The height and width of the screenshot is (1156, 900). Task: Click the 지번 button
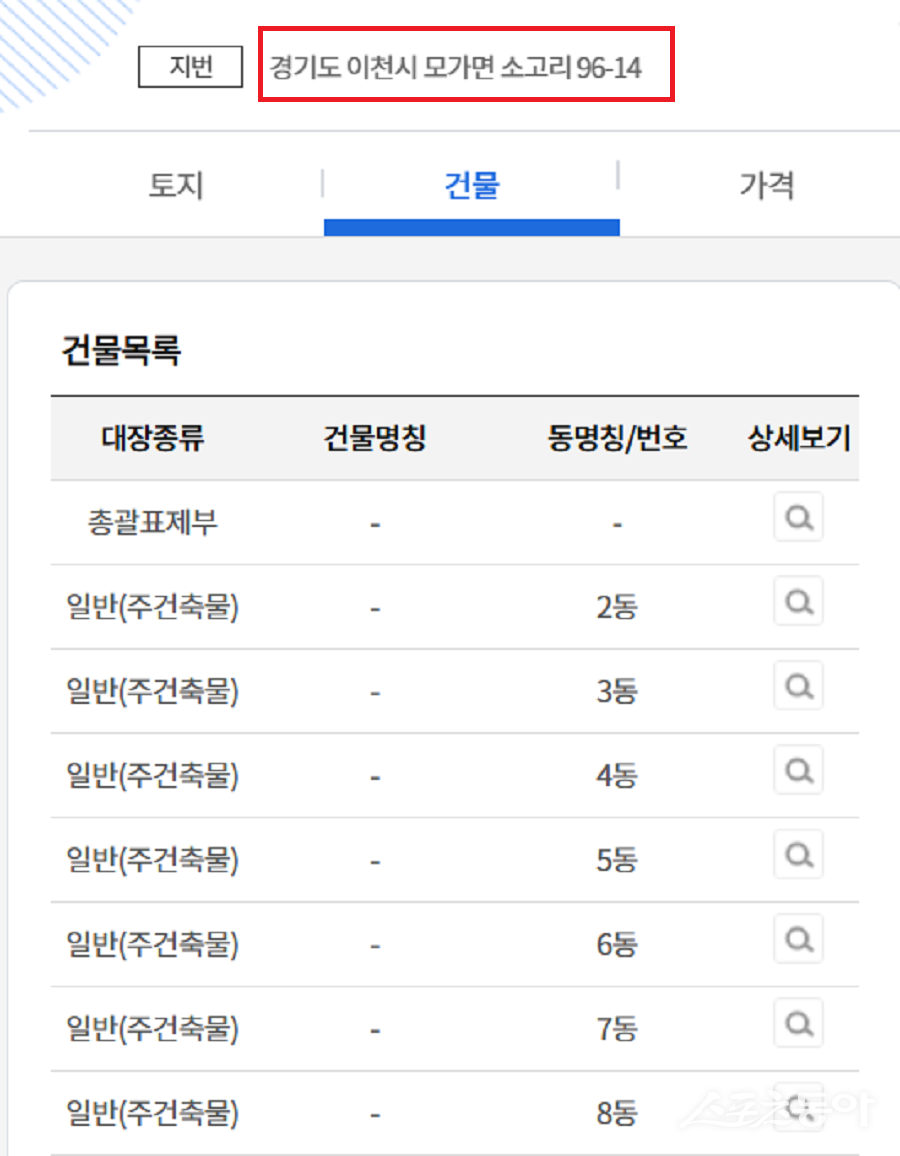pos(190,69)
